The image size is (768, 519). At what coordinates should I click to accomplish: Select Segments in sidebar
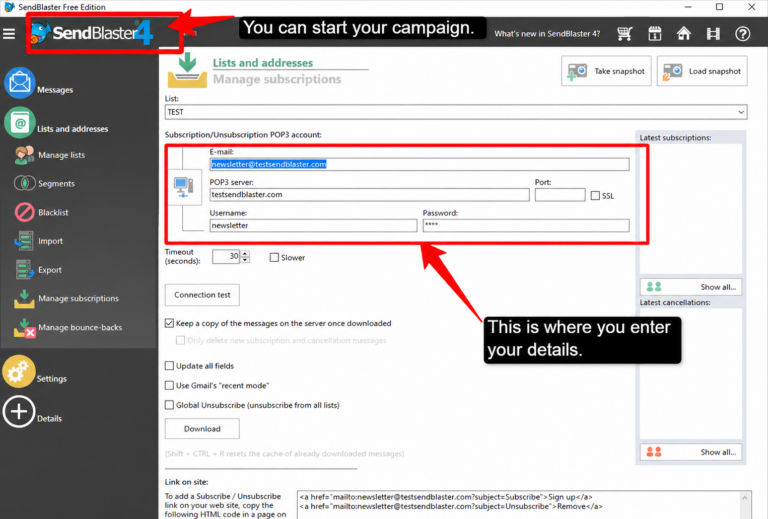tap(56, 184)
